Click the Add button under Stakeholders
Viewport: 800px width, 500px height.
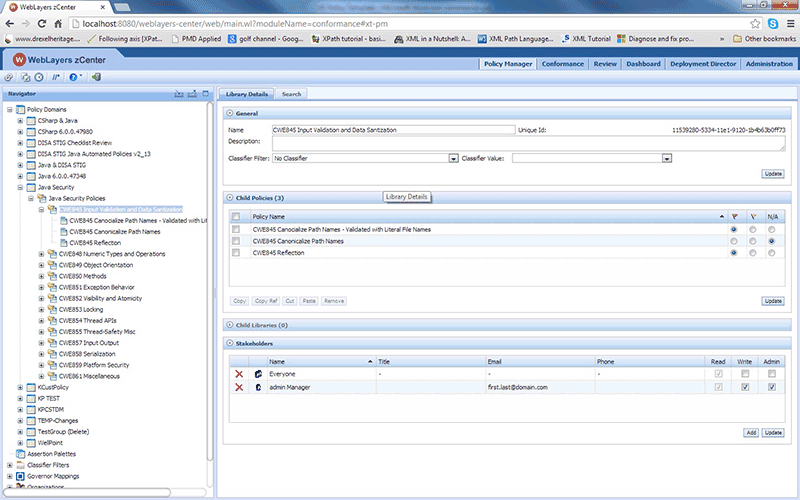click(751, 433)
